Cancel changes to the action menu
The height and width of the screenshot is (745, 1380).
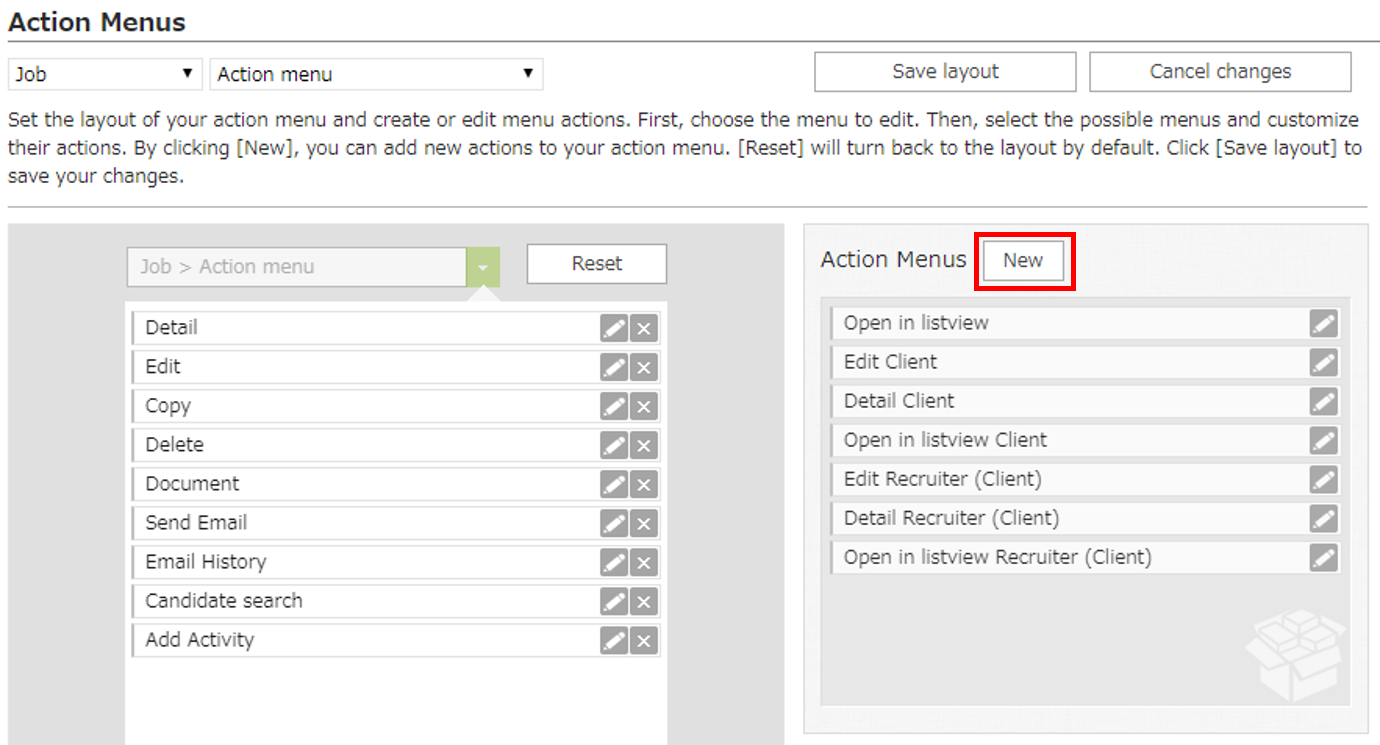tap(1219, 71)
